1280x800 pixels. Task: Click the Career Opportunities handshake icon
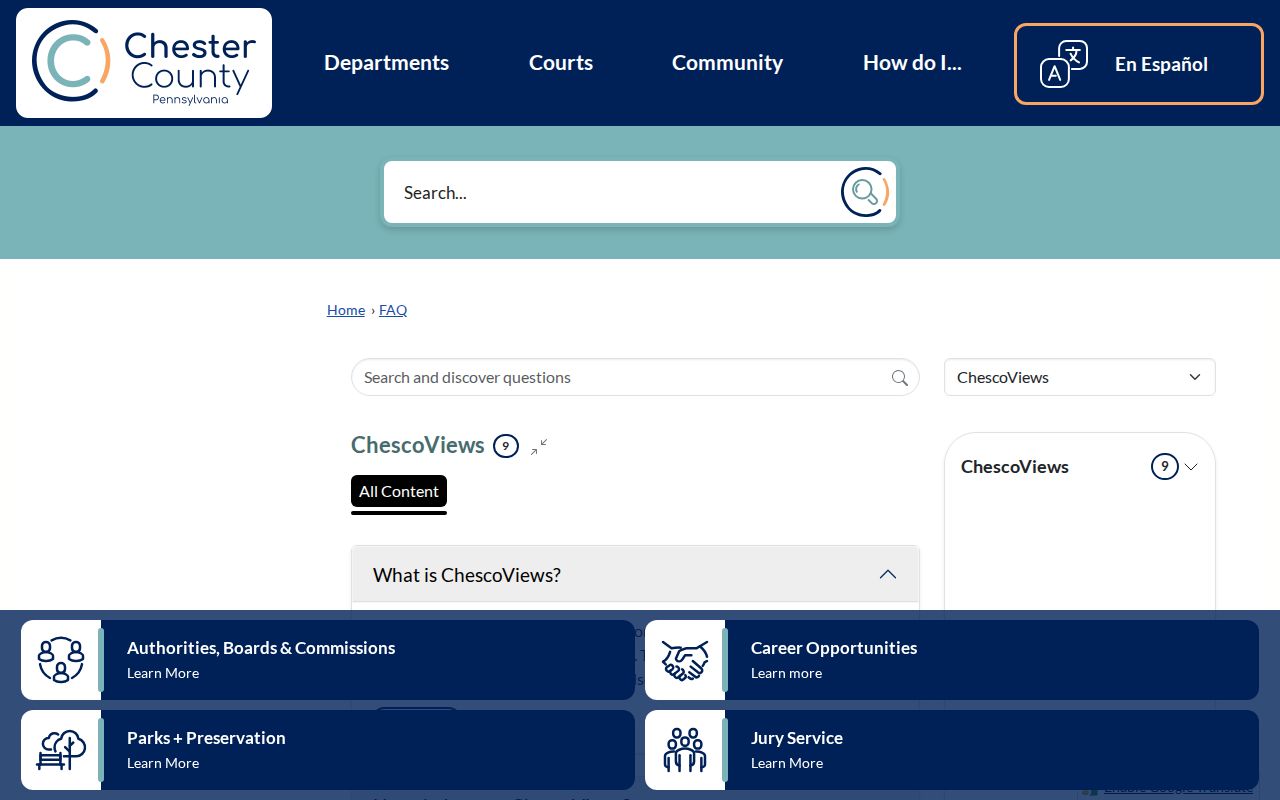tap(685, 660)
